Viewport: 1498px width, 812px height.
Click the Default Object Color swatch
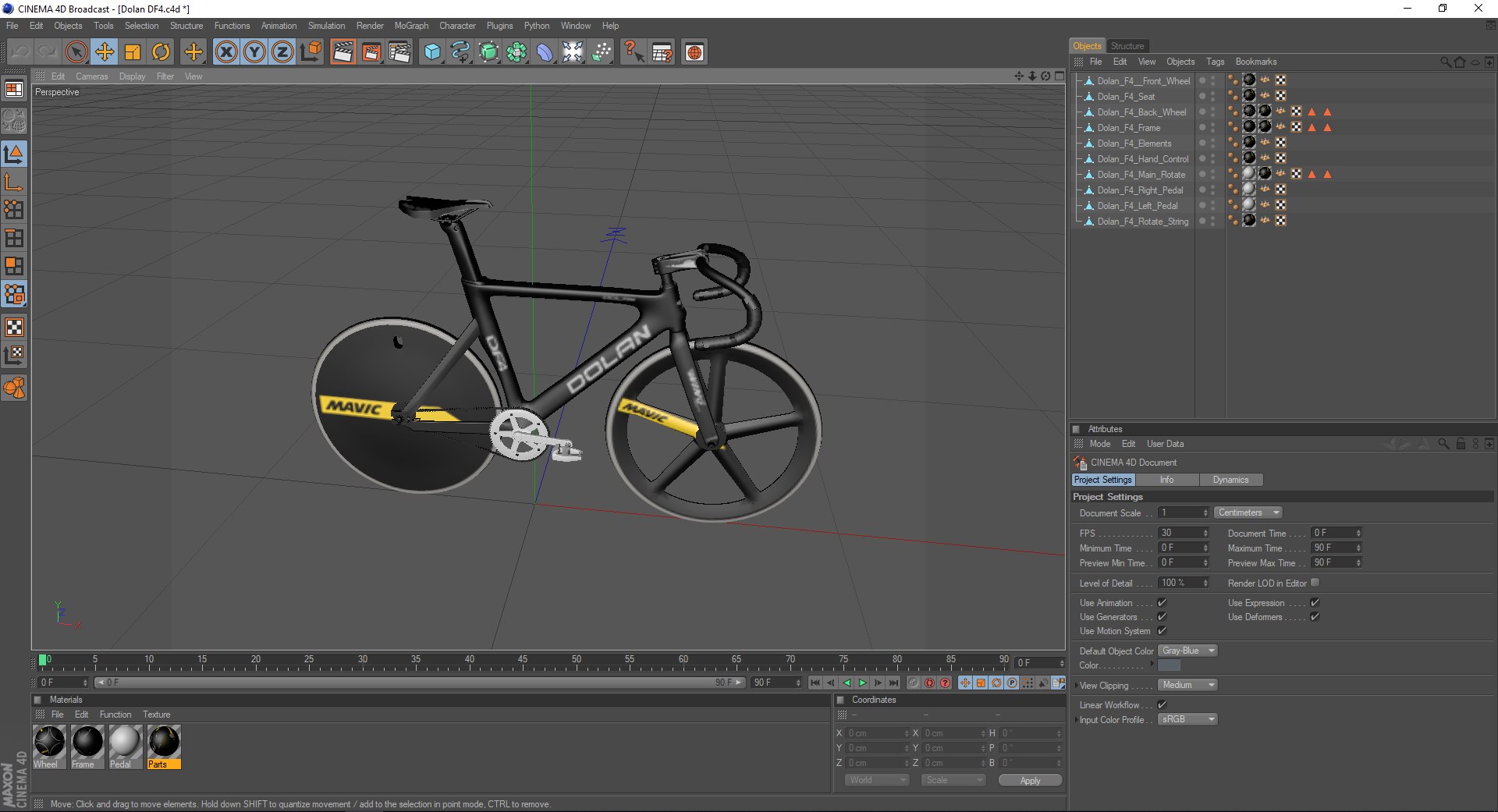[1169, 665]
